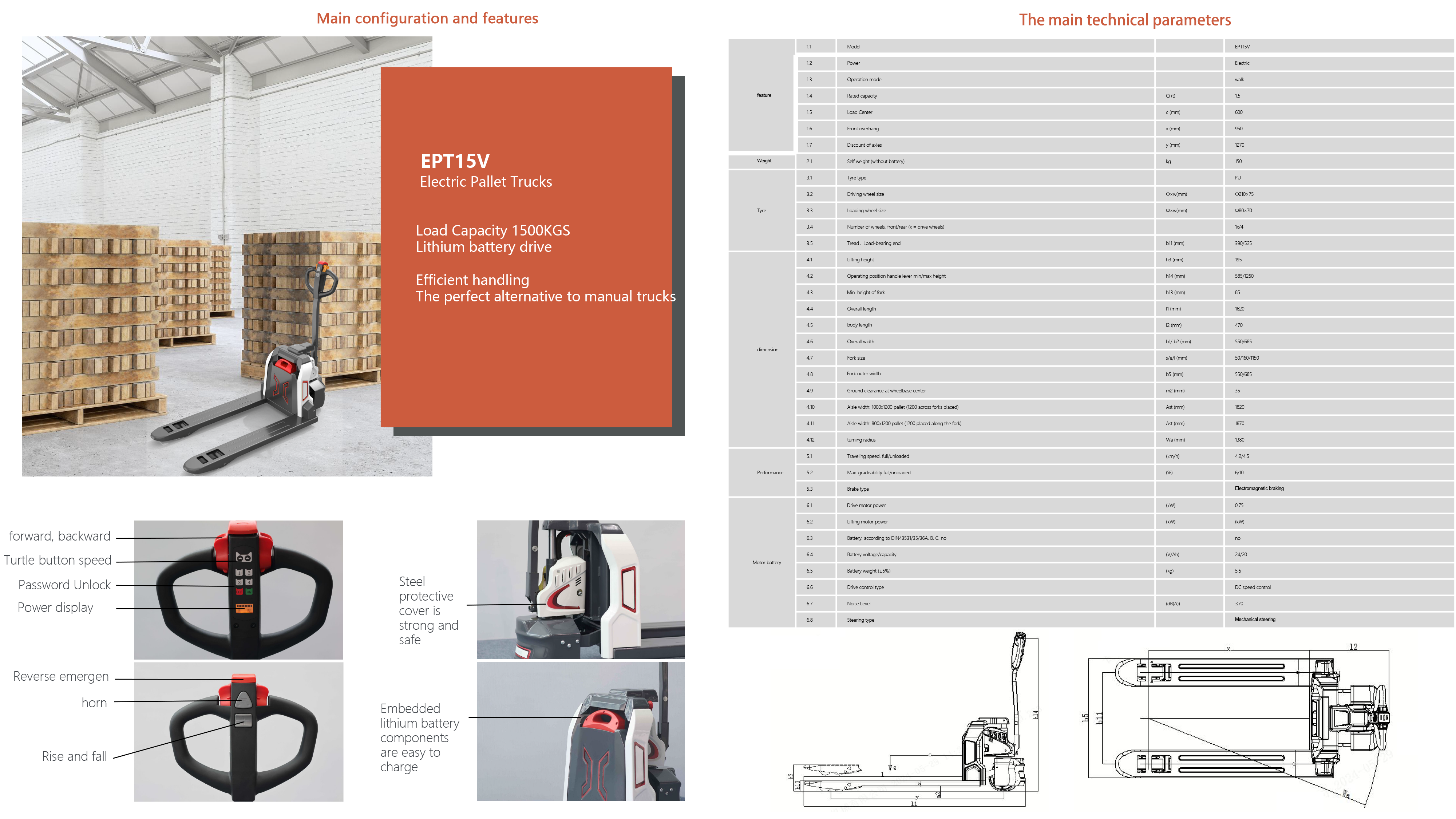Image resolution: width=1456 pixels, height=819 pixels.
Task: Click the 'body length' row label
Action: (x=859, y=325)
